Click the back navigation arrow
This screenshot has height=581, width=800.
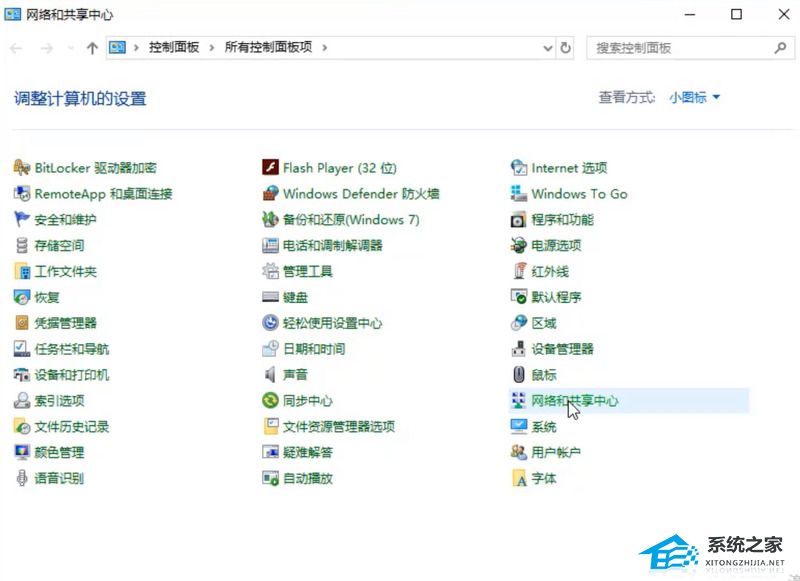[x=16, y=47]
